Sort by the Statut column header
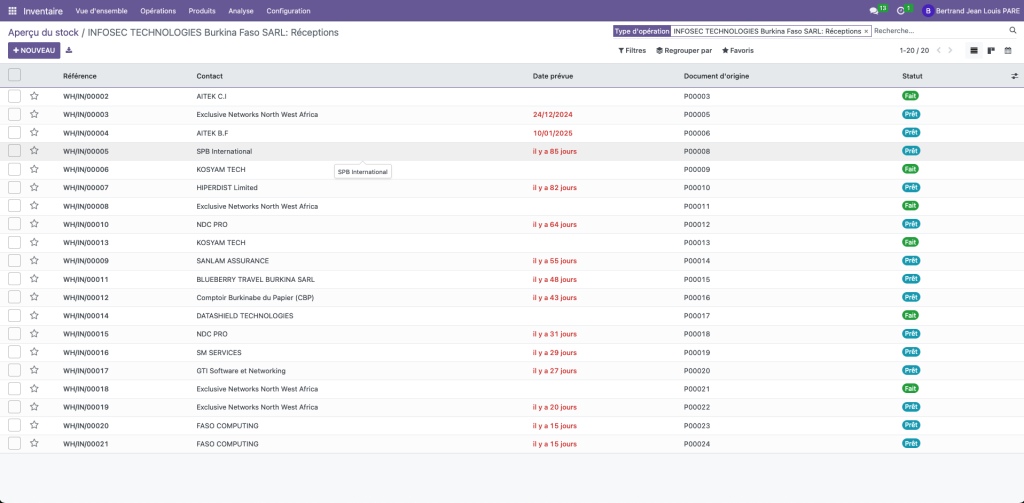 click(x=912, y=76)
